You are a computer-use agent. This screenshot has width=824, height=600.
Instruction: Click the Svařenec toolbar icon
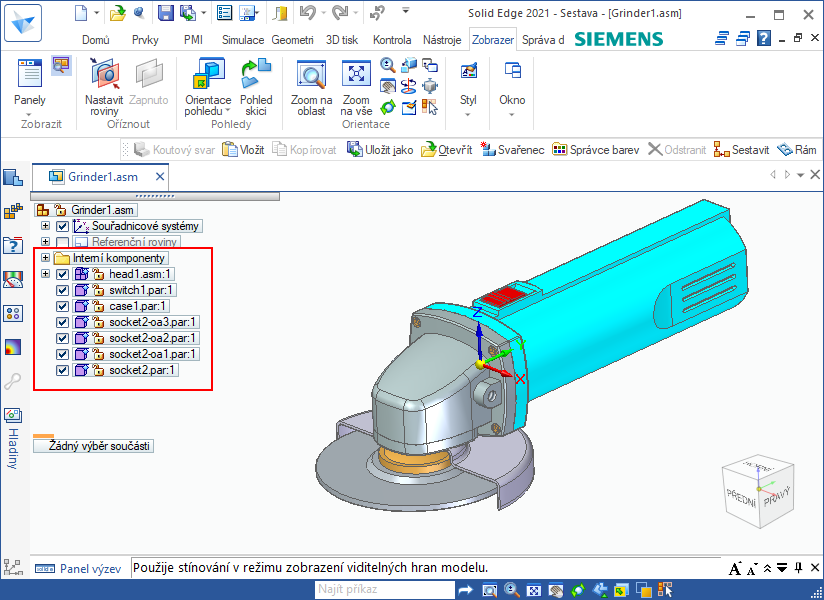point(512,150)
